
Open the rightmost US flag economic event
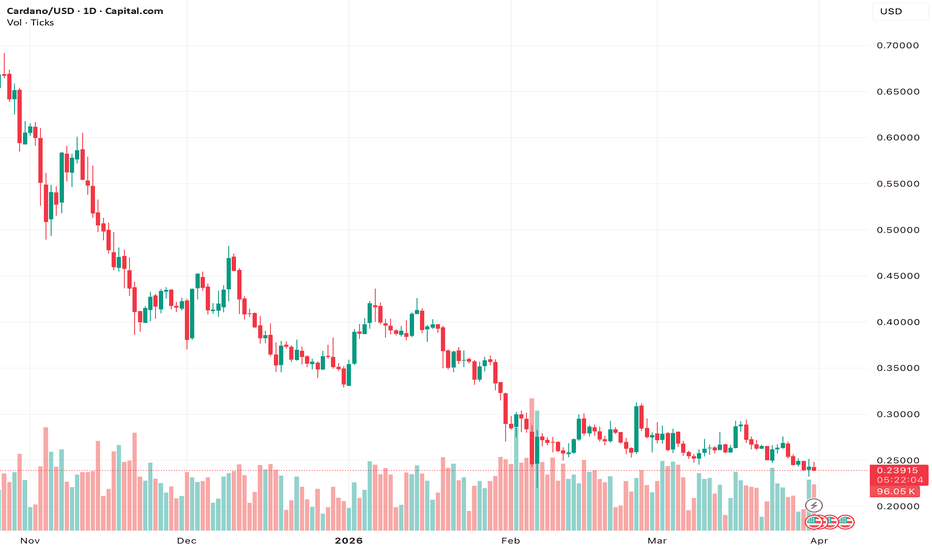[846, 521]
